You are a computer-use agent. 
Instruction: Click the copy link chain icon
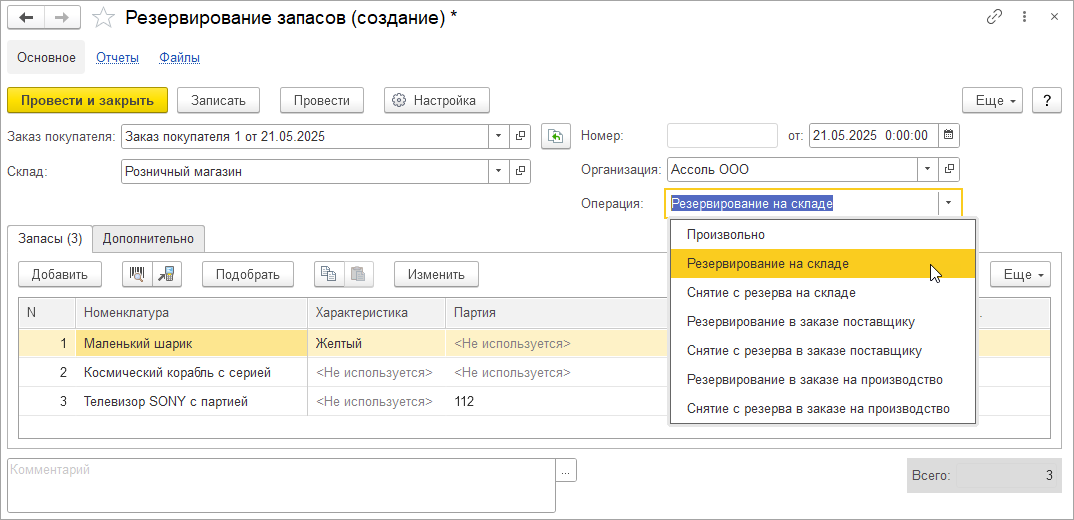click(x=994, y=17)
